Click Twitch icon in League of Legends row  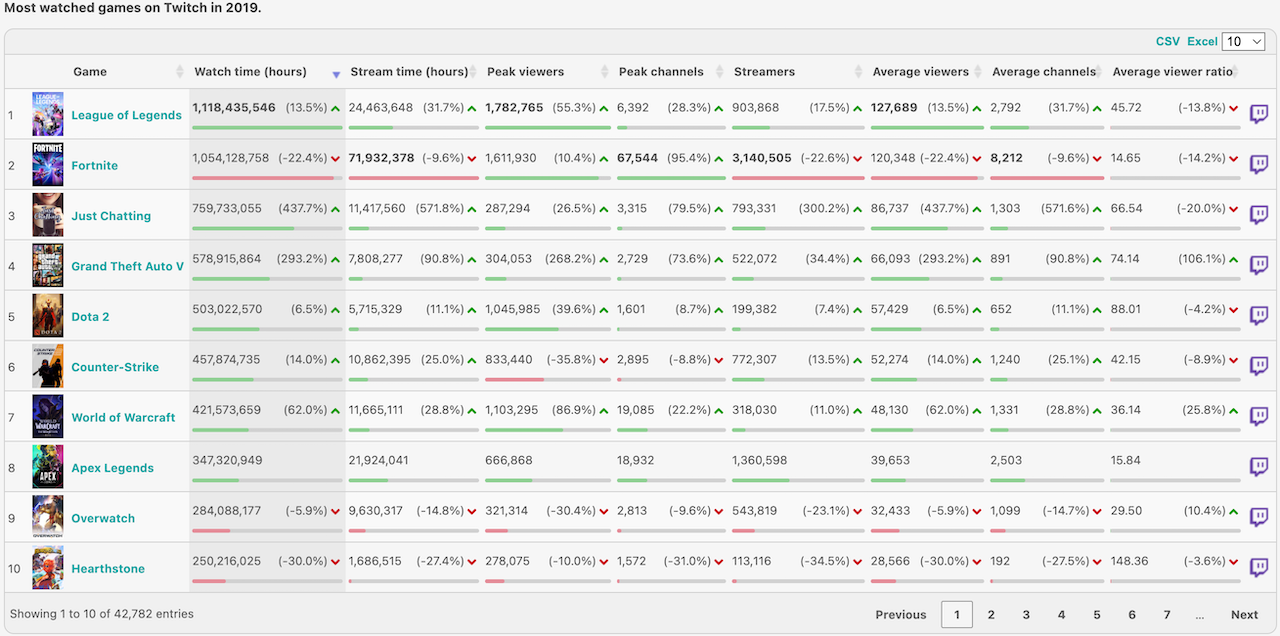pos(1259,114)
